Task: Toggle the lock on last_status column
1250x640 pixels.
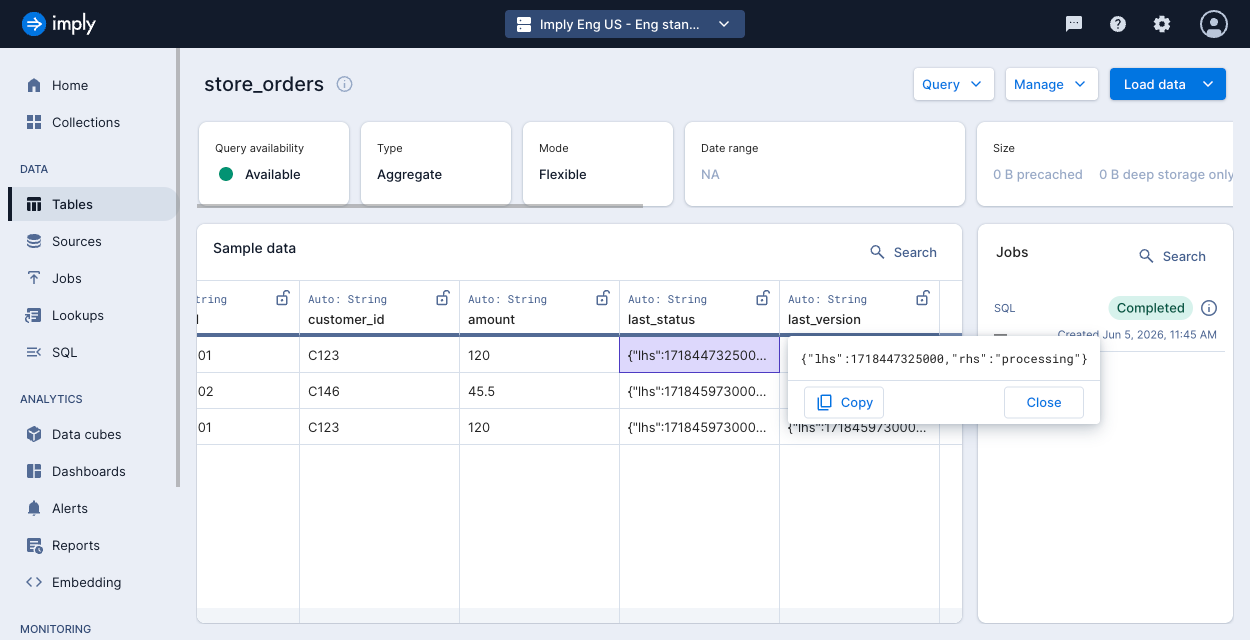Action: coord(763,298)
